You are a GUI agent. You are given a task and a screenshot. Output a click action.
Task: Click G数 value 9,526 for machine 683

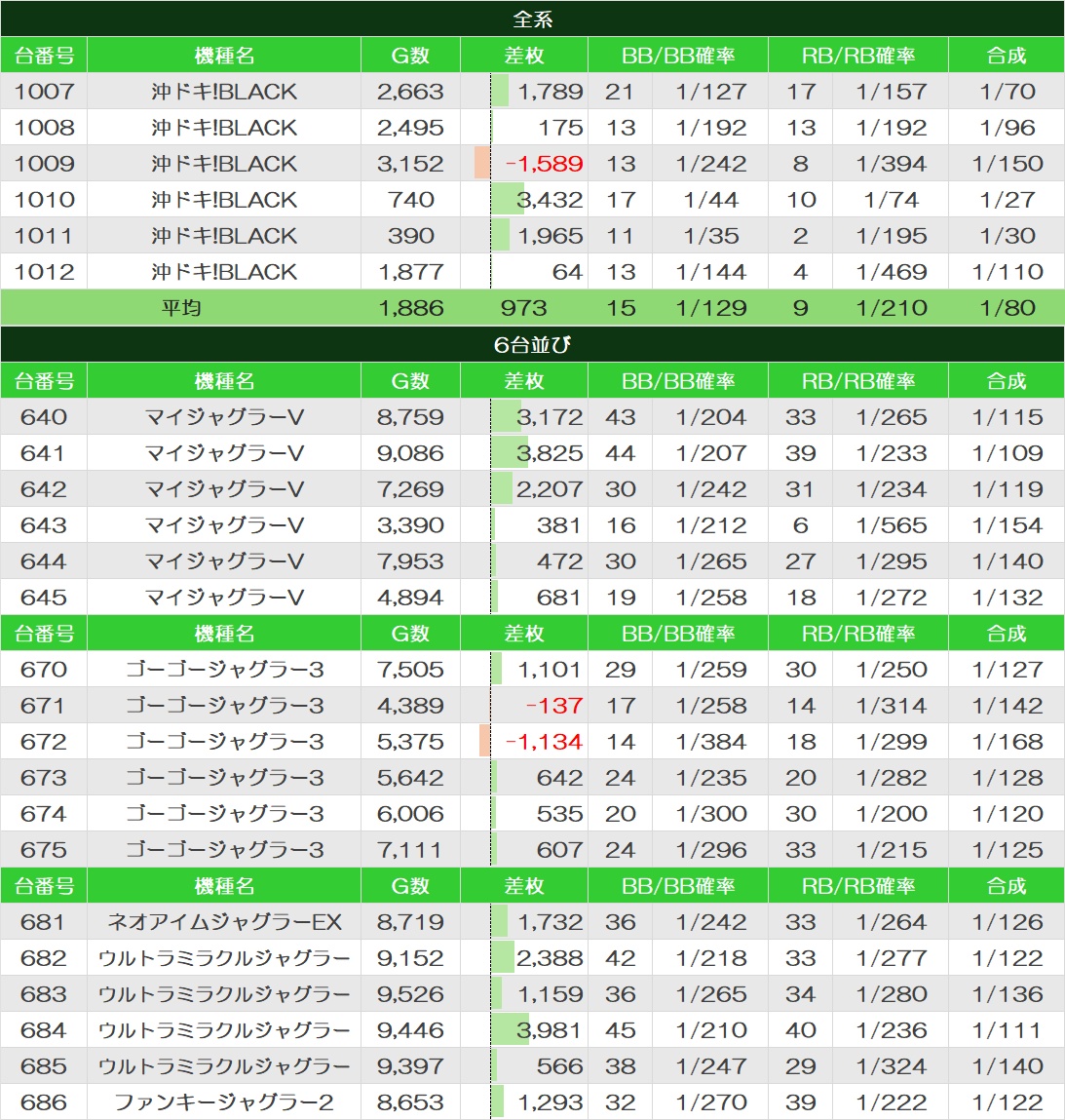click(x=410, y=993)
